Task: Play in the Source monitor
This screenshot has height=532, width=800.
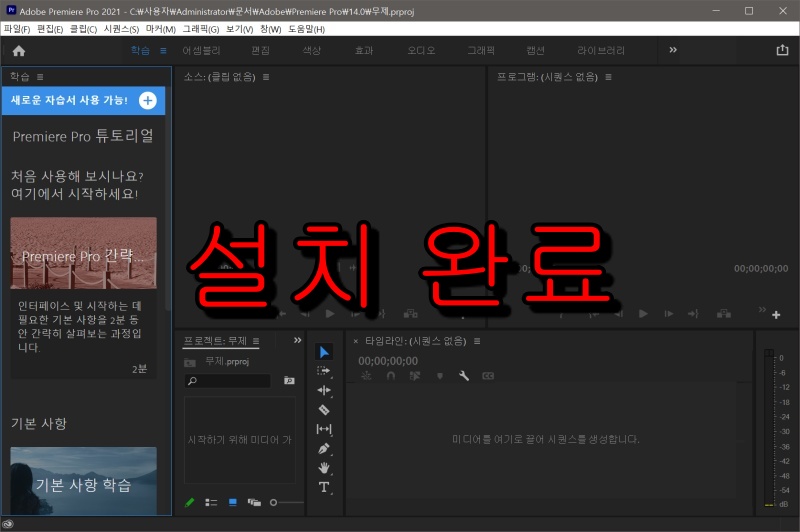Action: [x=330, y=314]
